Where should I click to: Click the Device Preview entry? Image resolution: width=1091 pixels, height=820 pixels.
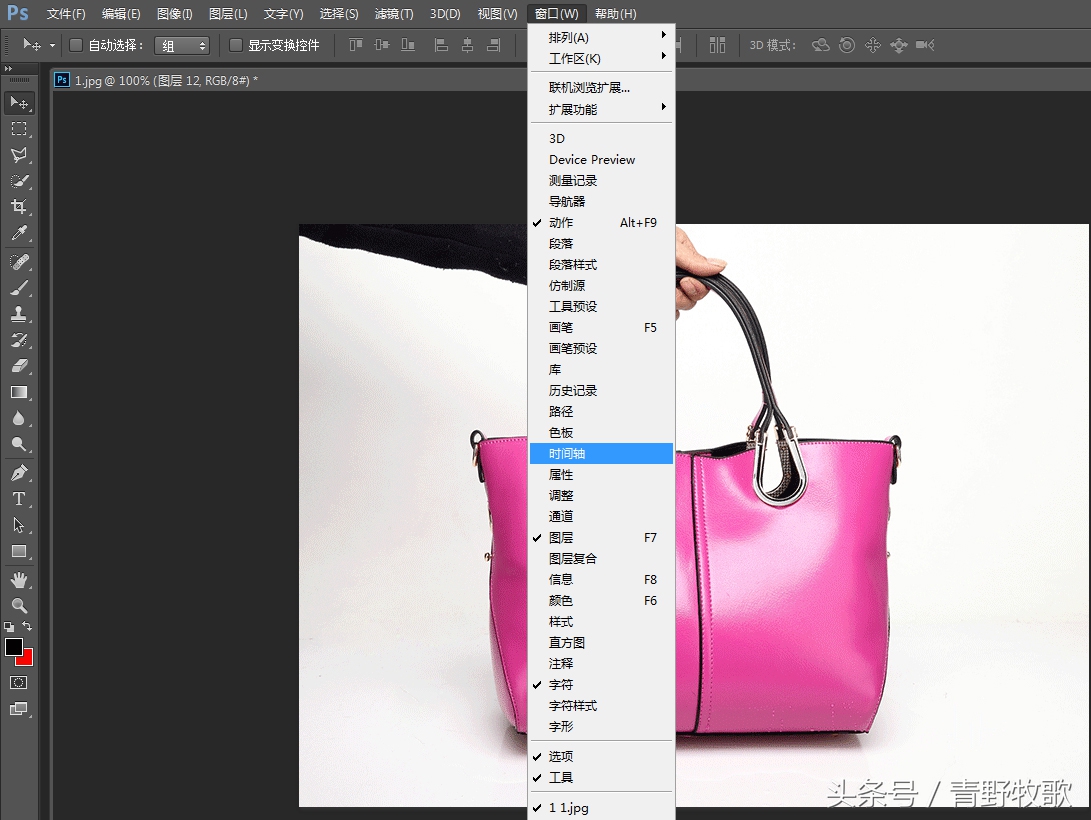coord(592,159)
